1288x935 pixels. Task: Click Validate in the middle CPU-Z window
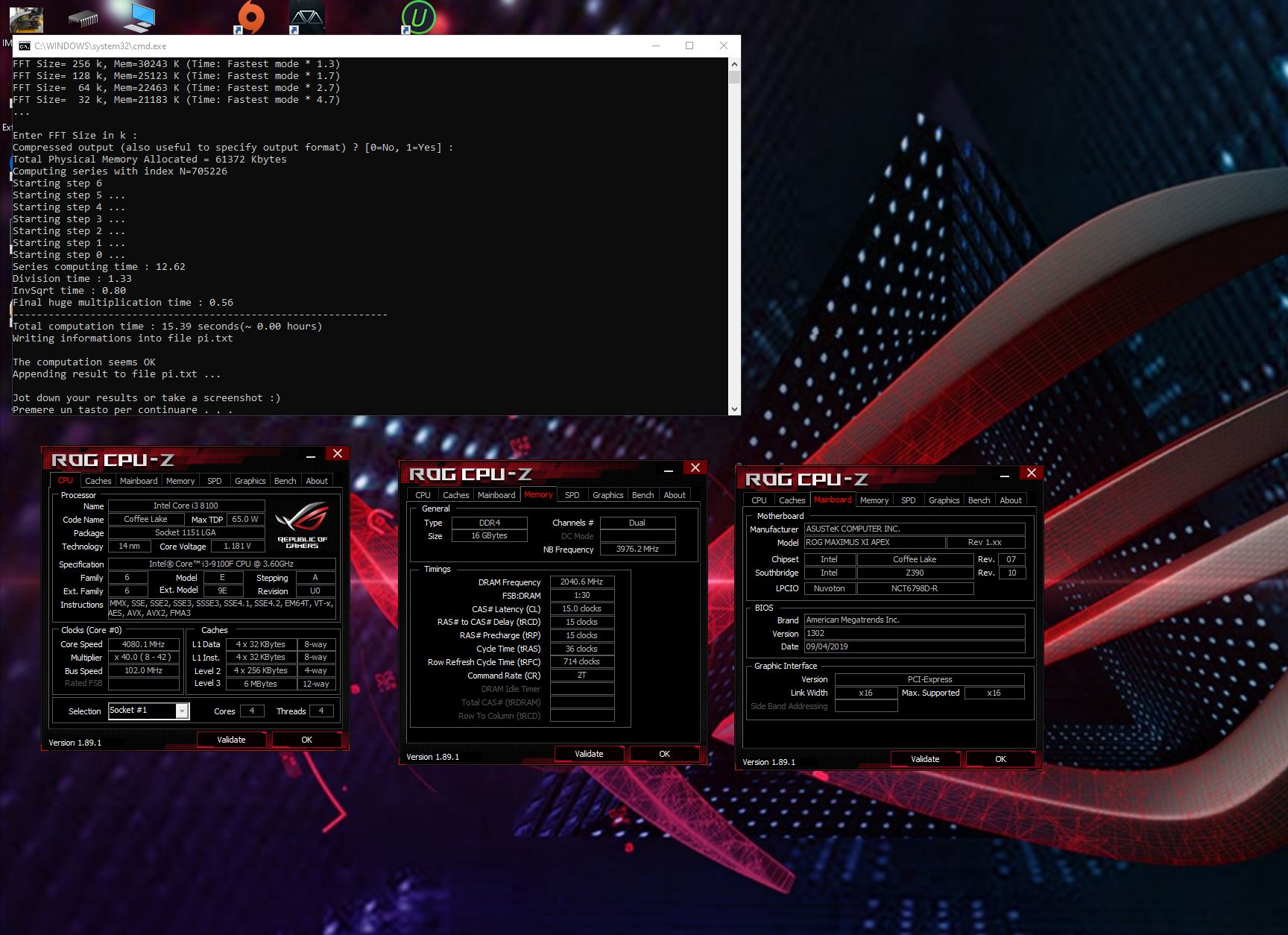589,754
